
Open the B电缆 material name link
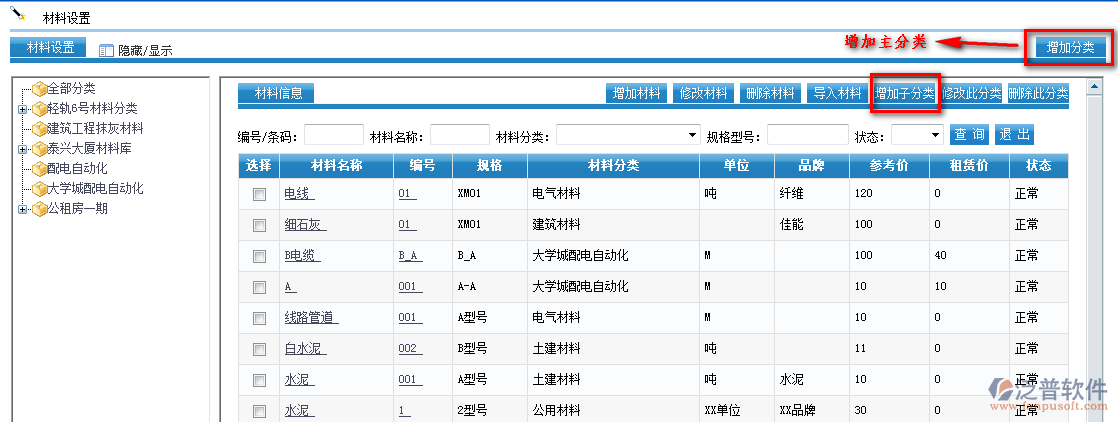click(x=303, y=256)
